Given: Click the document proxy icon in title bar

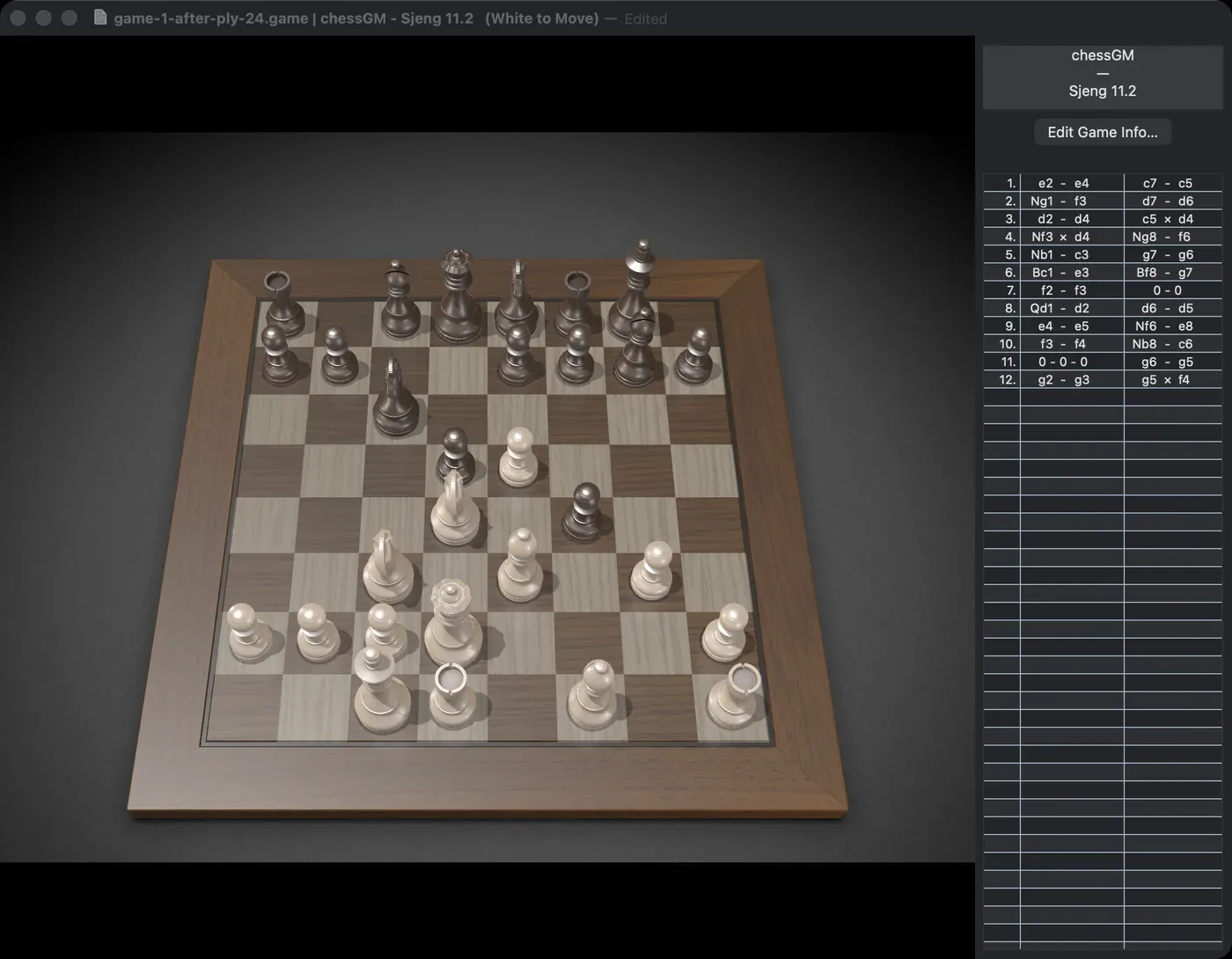Looking at the screenshot, I should 100,18.
